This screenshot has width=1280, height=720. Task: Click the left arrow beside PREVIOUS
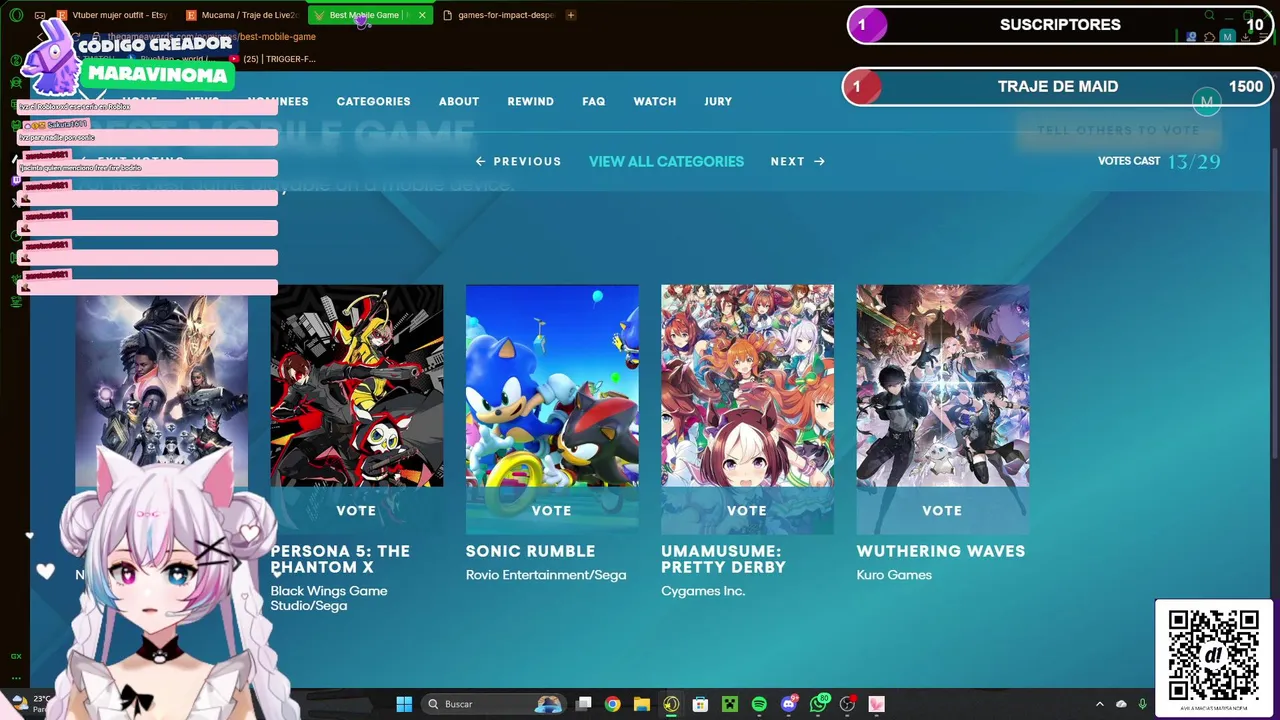coord(480,161)
